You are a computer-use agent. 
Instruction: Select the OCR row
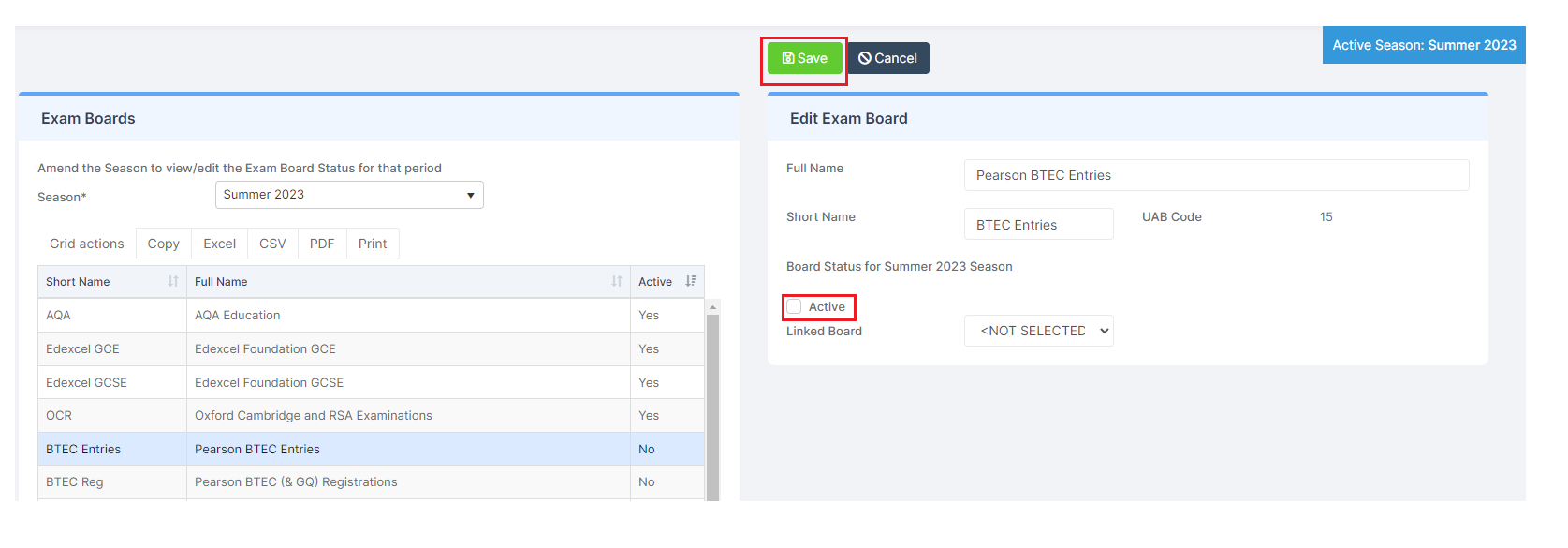371,416
